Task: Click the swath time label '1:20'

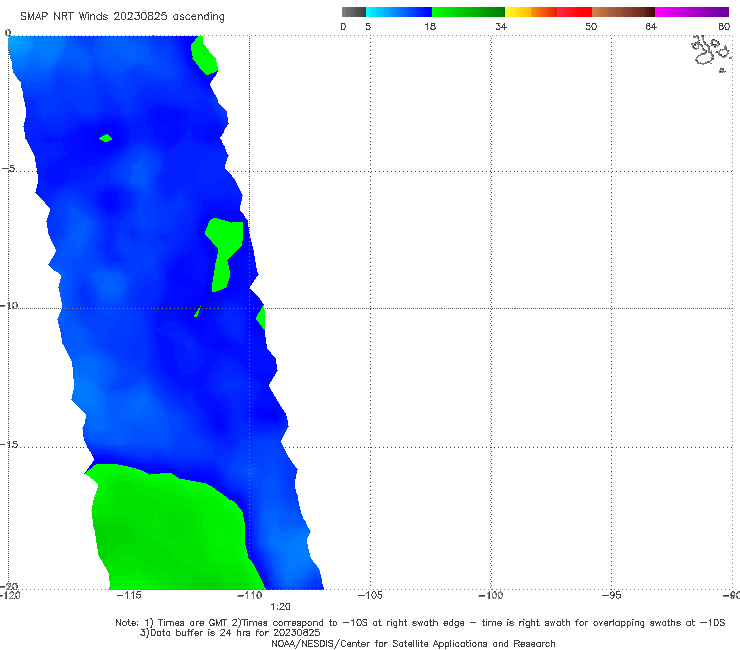Action: [x=280, y=607]
